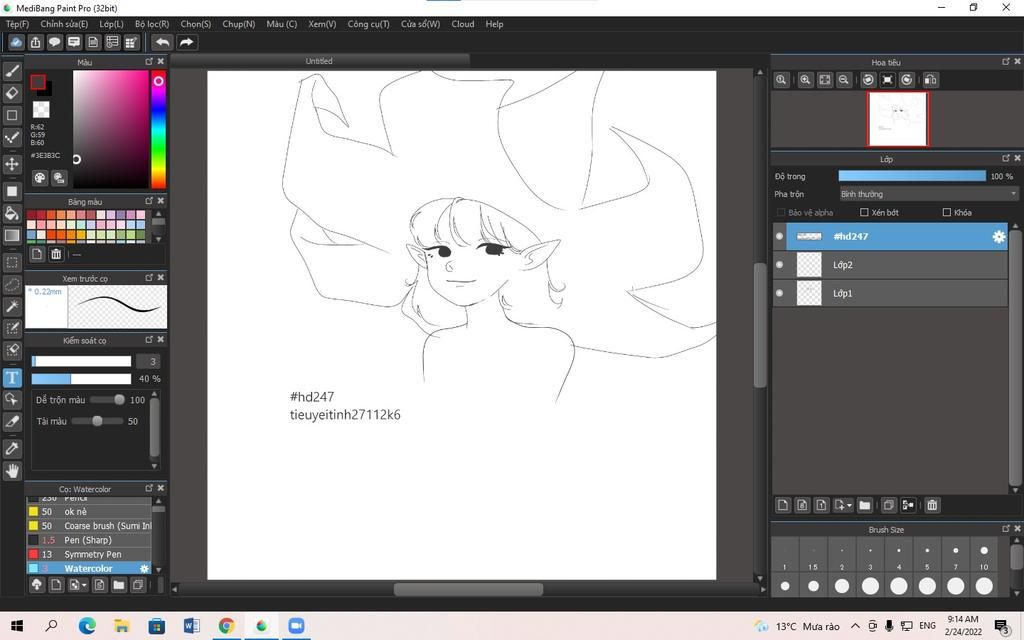Screen dimensions: 1024x640
Task: Adjust the Độ trong opacity slider
Action: click(x=912, y=176)
